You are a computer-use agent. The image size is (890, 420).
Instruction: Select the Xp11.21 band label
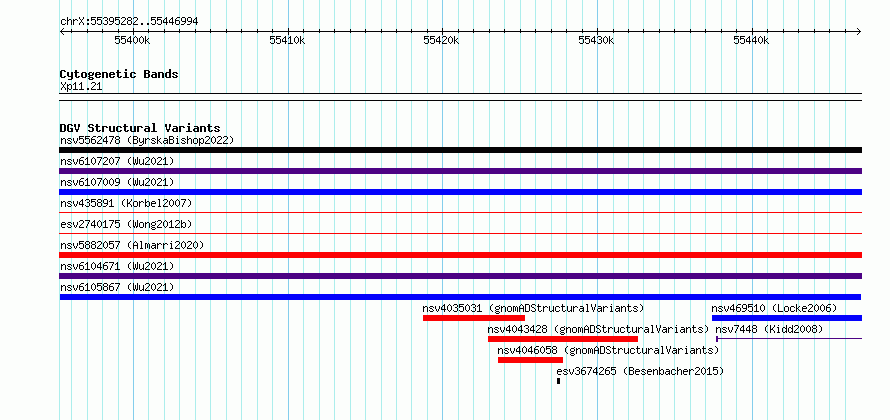click(81, 87)
